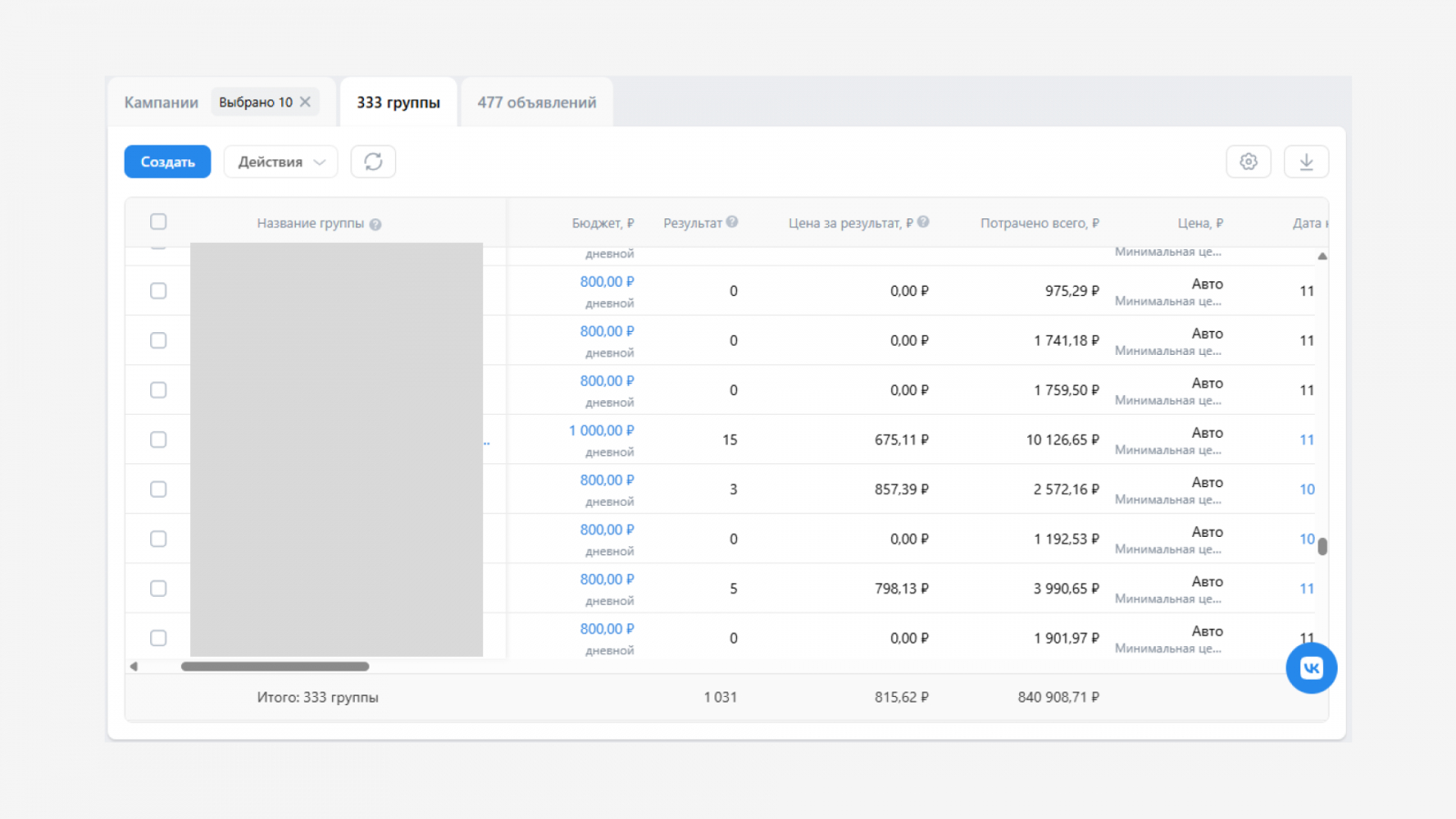
Task: Click the left scroll arrow of table
Action: pyautogui.click(x=134, y=666)
